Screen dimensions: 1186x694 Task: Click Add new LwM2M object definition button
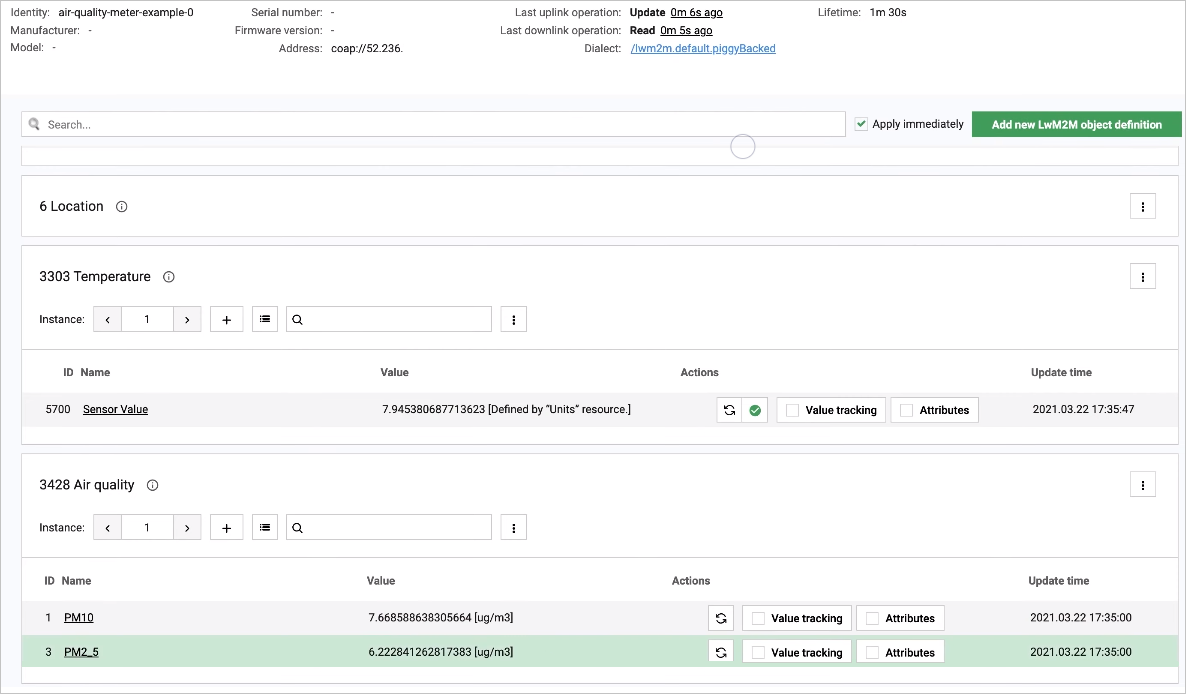click(1076, 125)
